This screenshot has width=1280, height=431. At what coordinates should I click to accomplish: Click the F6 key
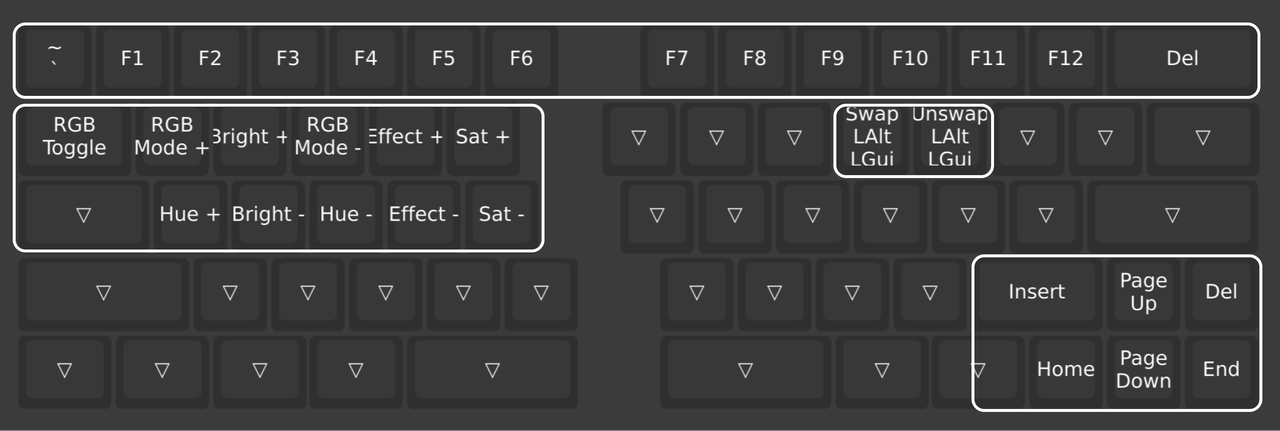point(521,58)
